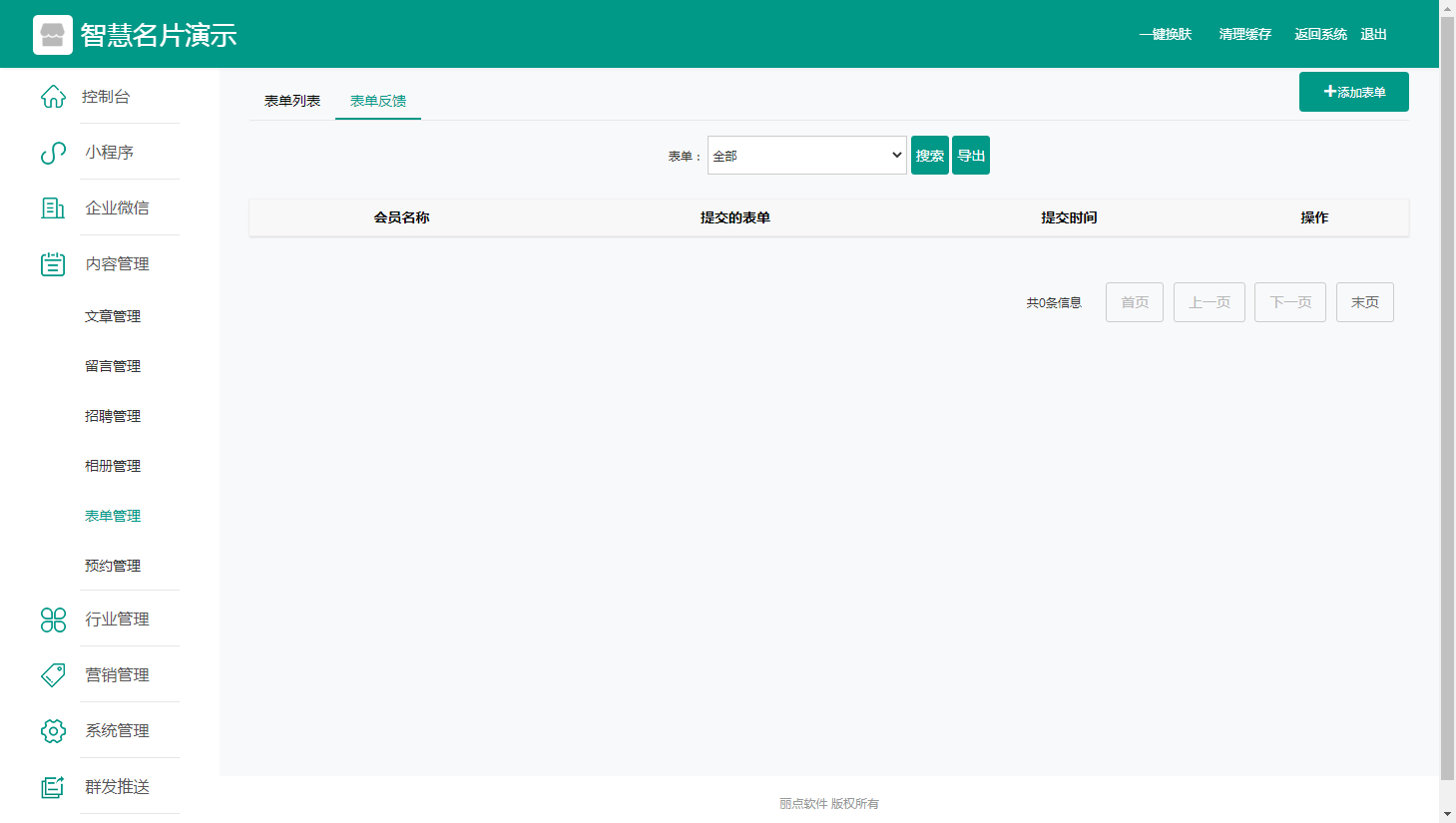Click the 添加表单 button
This screenshot has height=823, width=1456.
[1354, 92]
